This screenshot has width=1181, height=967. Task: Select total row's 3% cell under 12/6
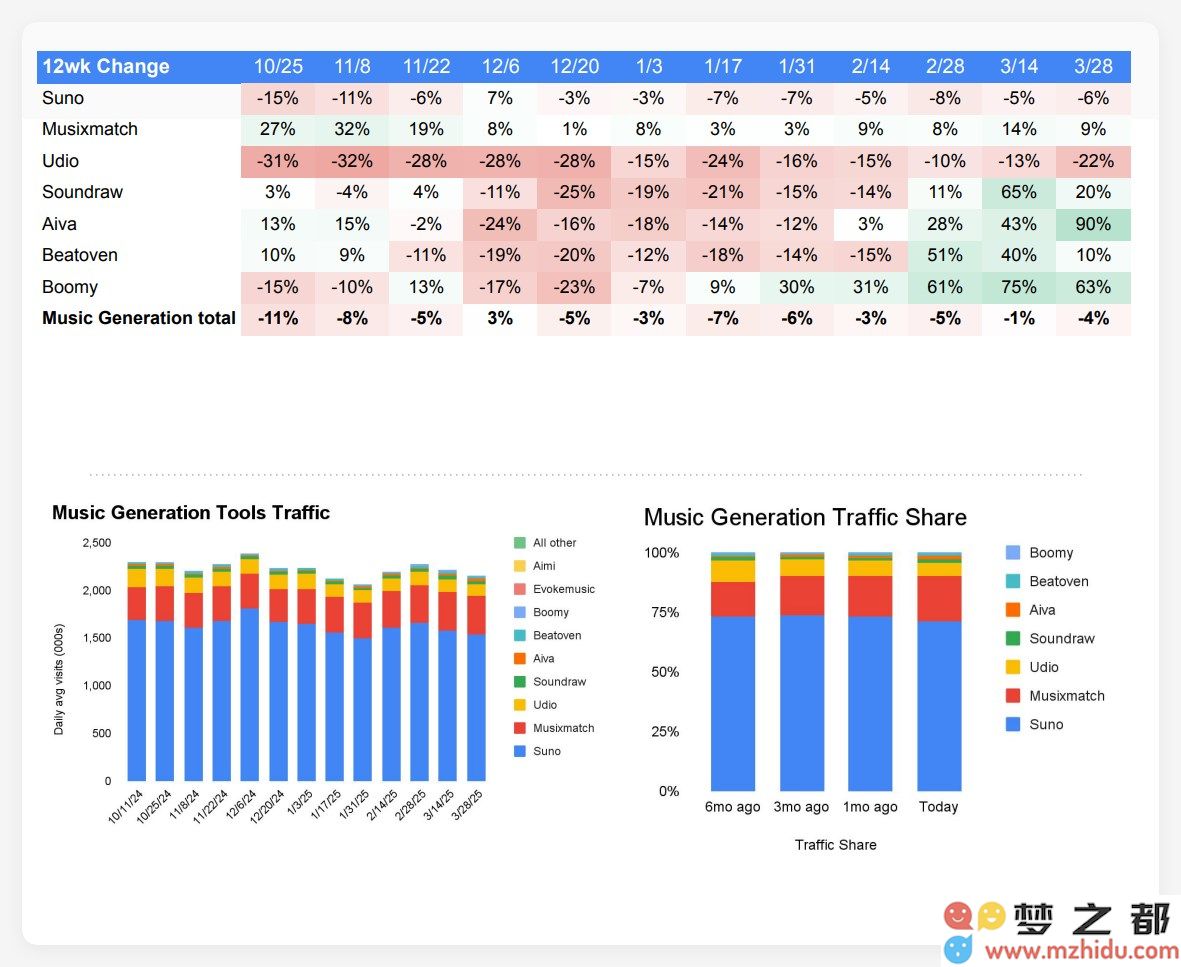[500, 318]
